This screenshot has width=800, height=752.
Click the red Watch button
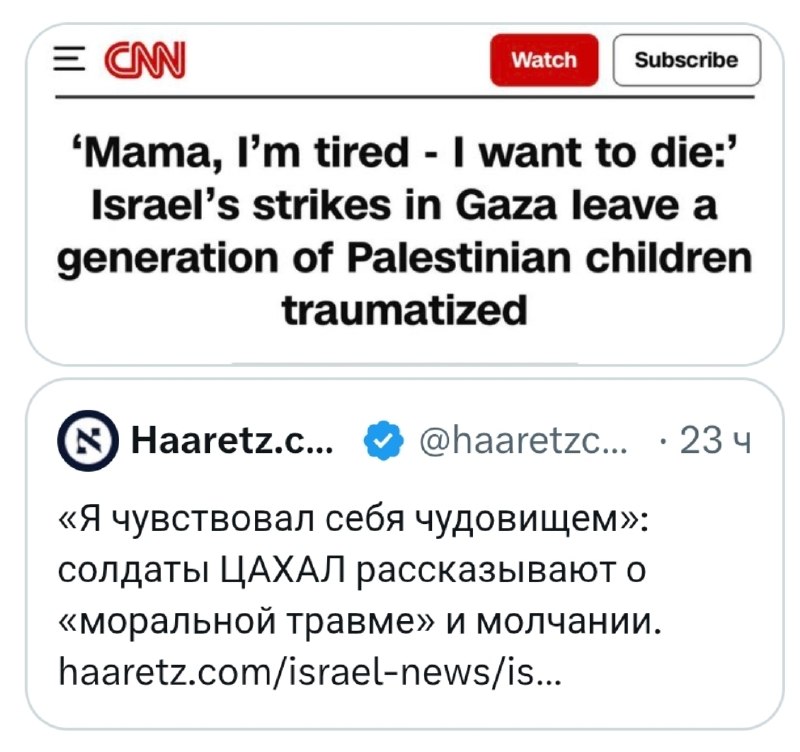[x=544, y=59]
